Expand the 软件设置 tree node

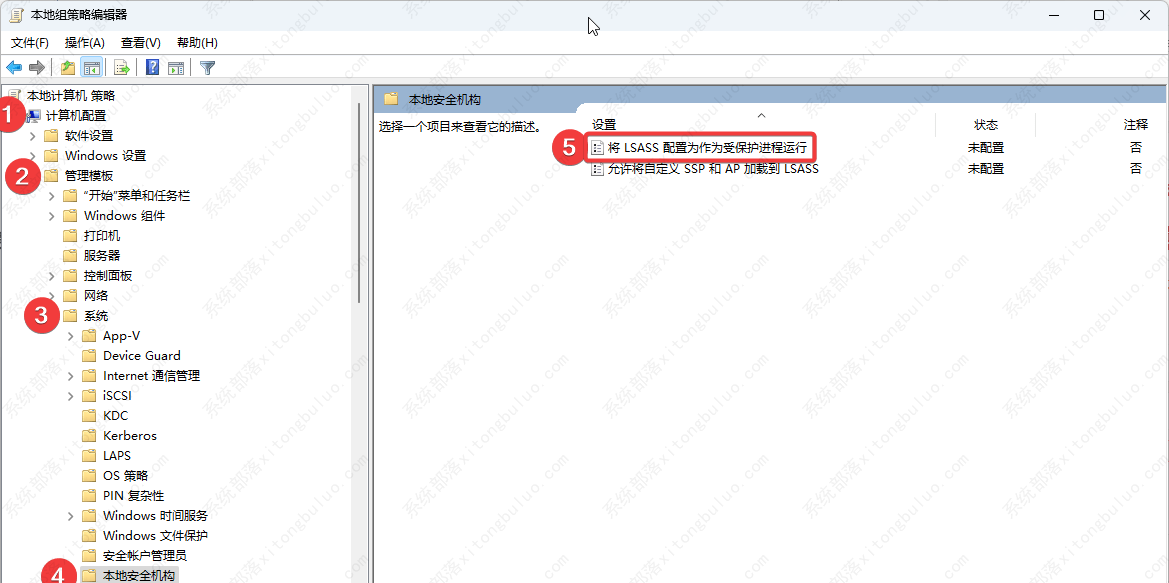coord(33,136)
